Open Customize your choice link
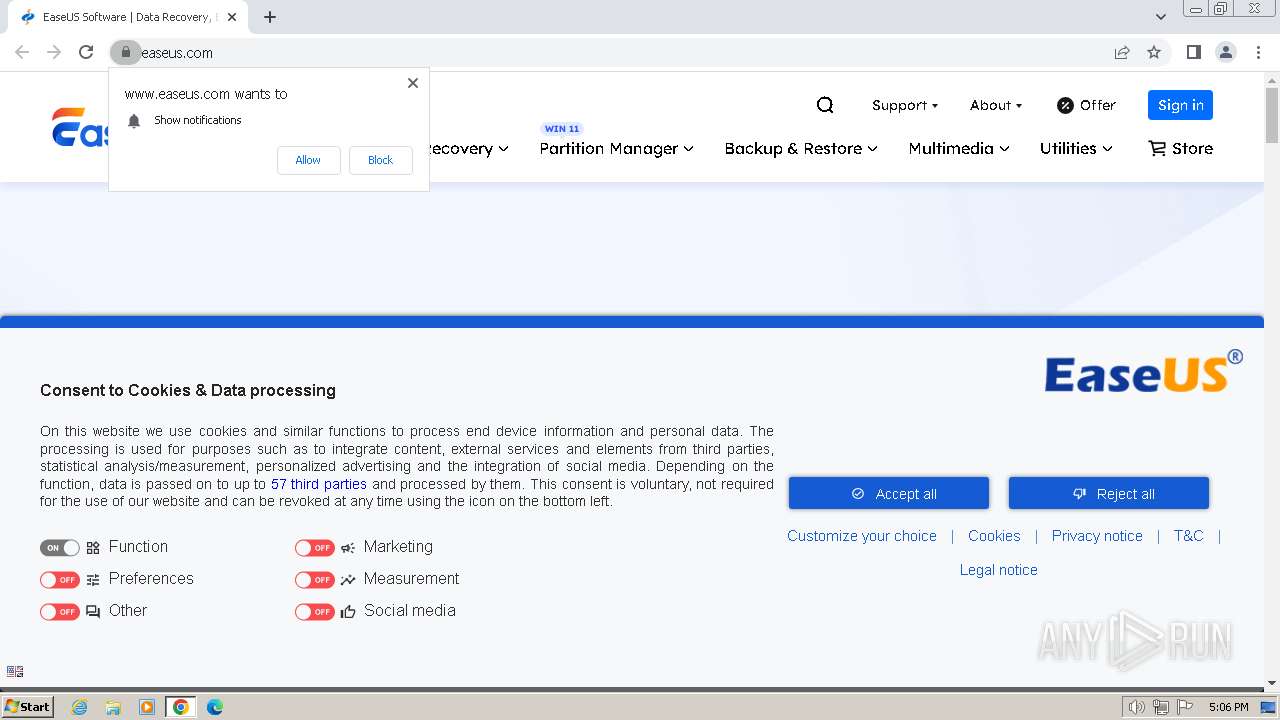 click(862, 536)
